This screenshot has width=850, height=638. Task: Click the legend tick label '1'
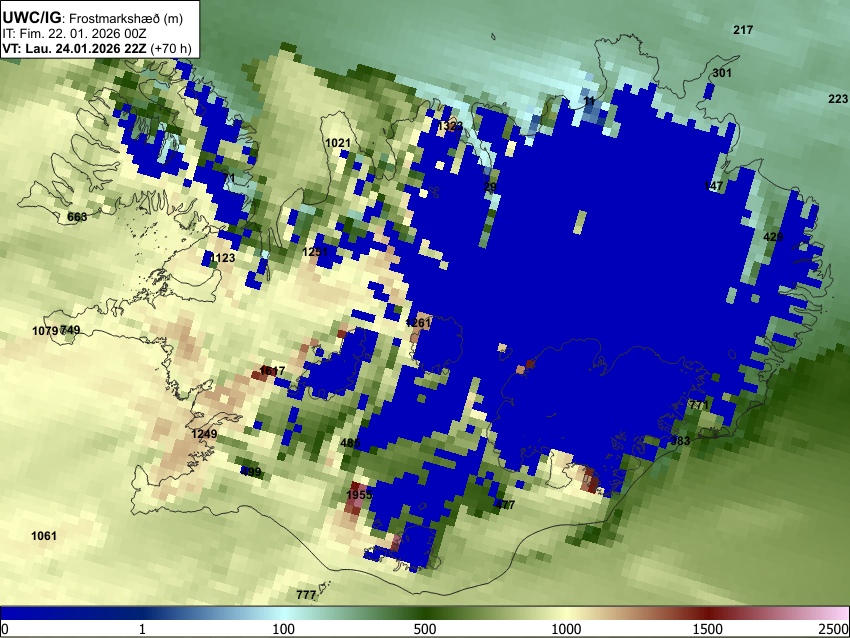pos(142,629)
